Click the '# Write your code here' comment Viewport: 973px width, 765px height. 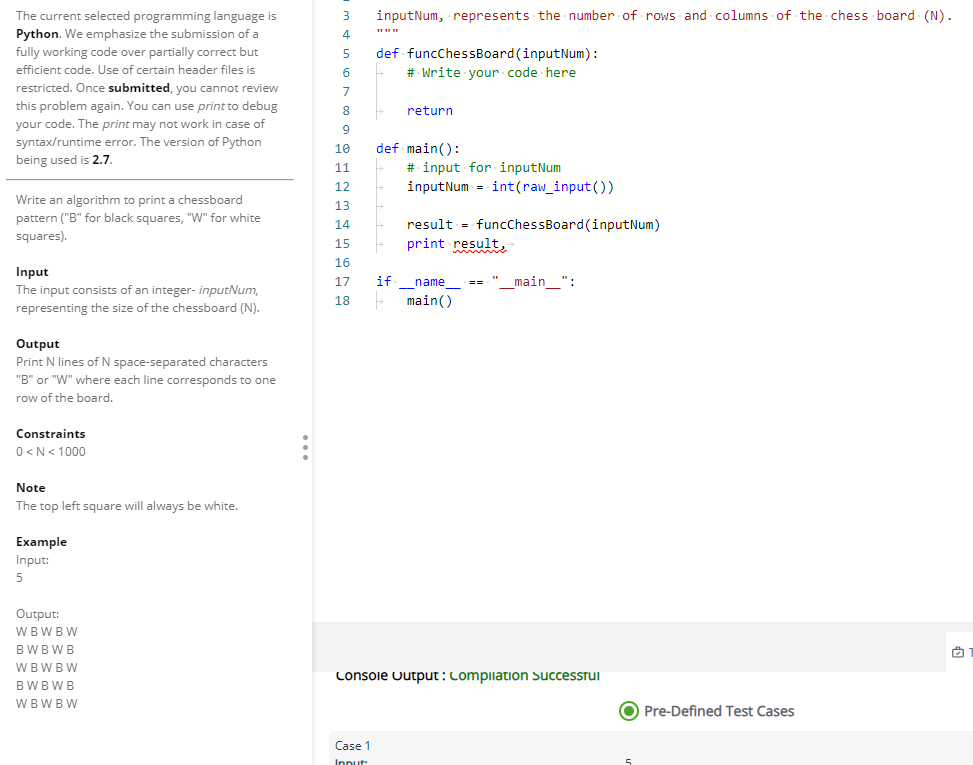tap(491, 73)
